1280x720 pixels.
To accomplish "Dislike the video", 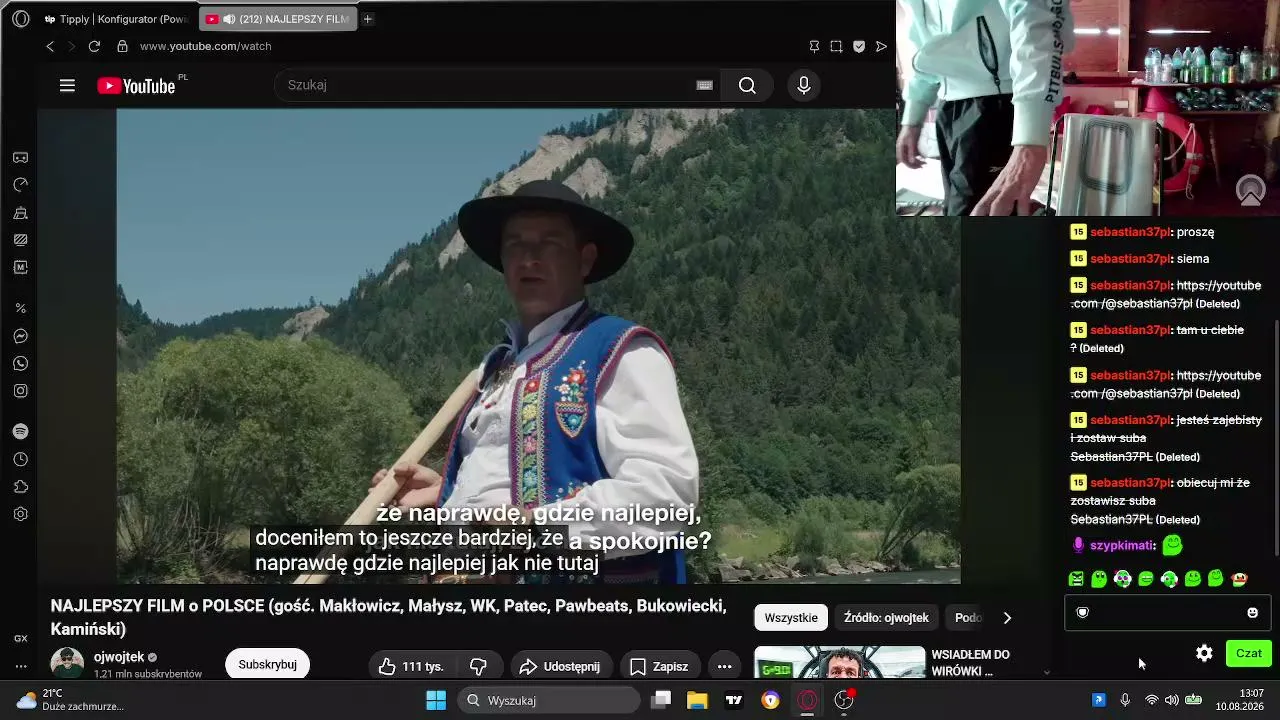I will 478,666.
